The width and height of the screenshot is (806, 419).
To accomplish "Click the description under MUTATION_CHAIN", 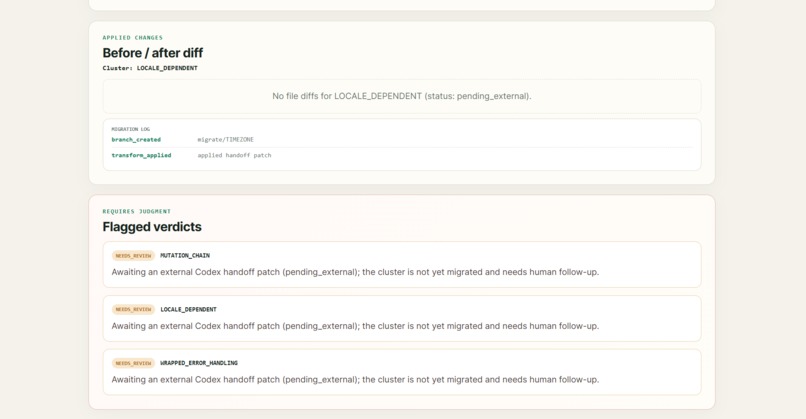I will coord(355,272).
